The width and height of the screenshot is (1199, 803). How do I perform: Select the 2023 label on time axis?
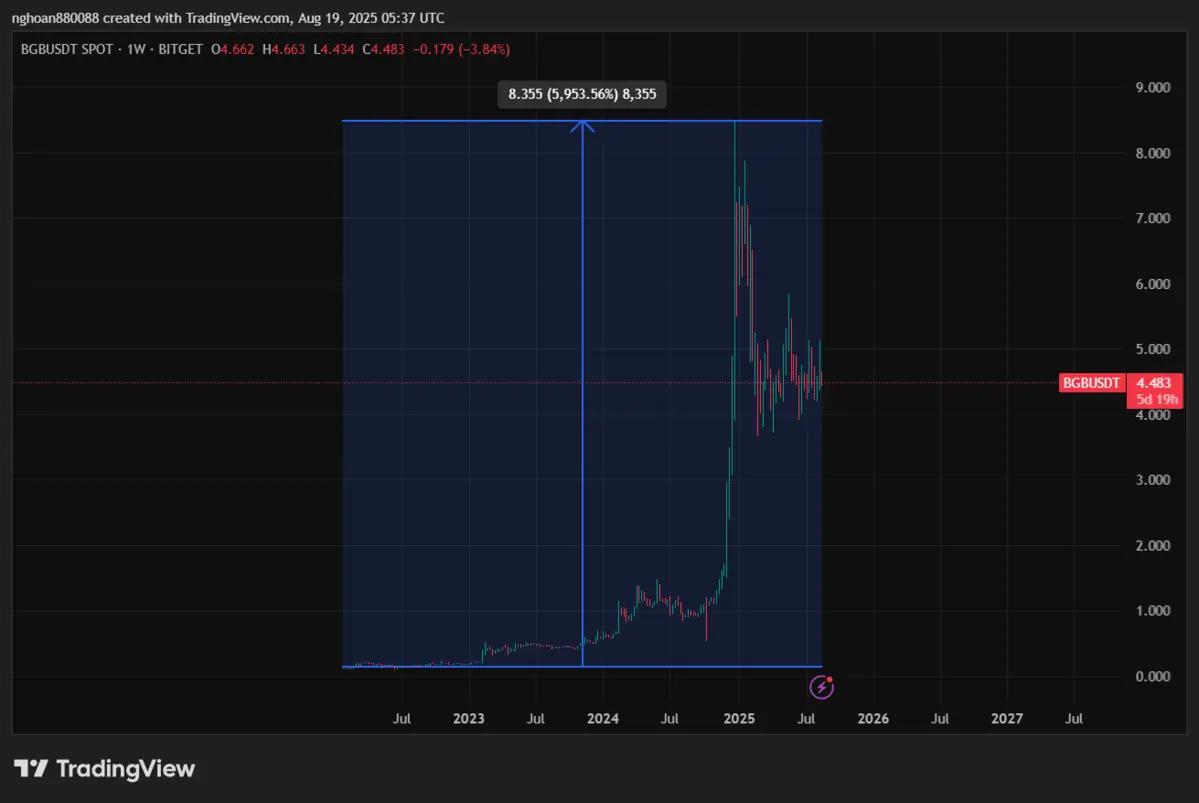469,718
